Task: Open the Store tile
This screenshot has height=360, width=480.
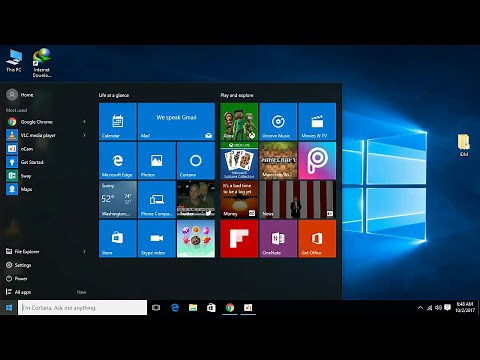Action: [118, 238]
